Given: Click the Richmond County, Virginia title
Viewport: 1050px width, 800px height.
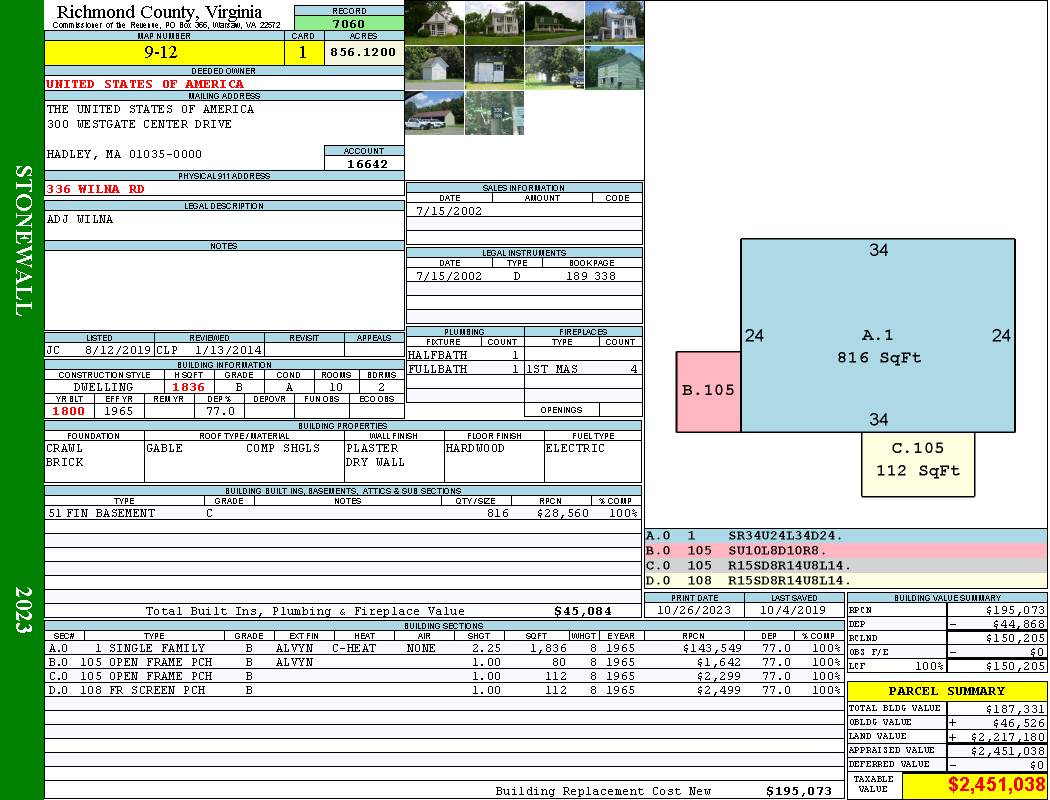Looking at the screenshot, I should pyautogui.click(x=159, y=12).
